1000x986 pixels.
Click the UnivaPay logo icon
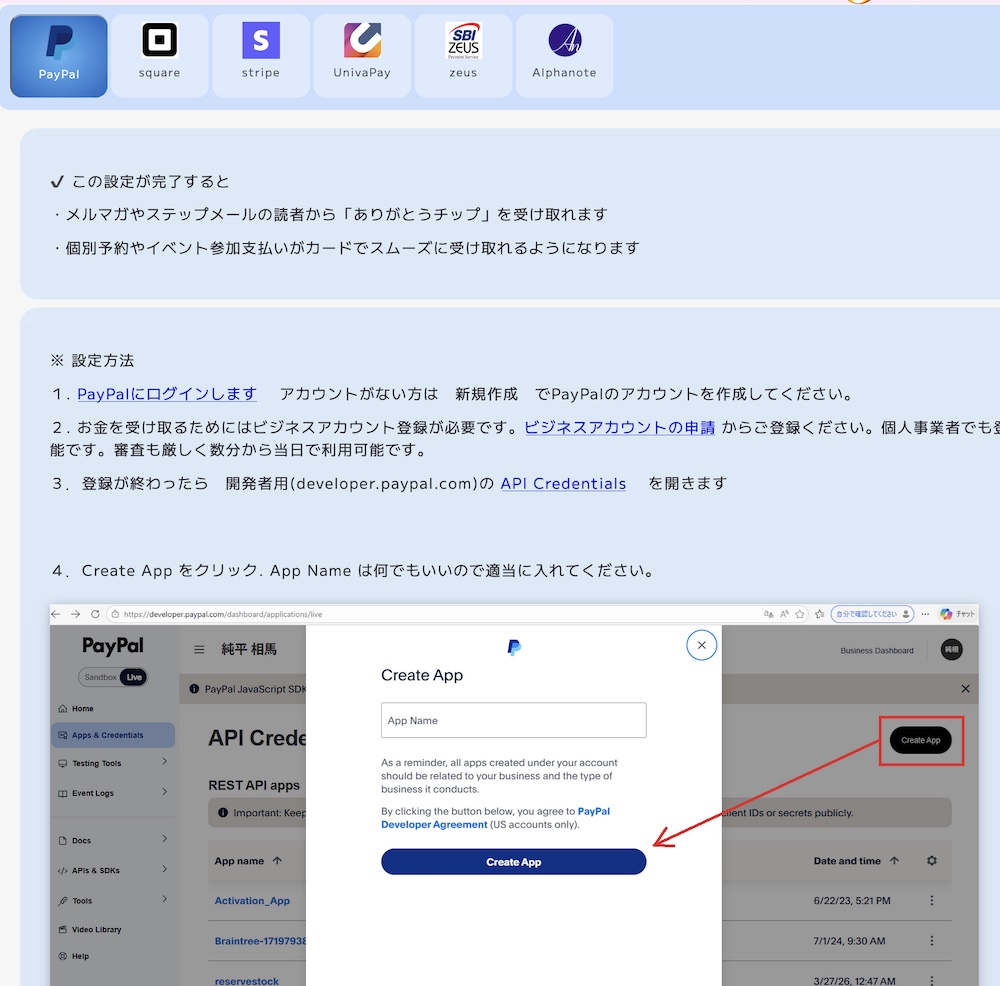362,41
